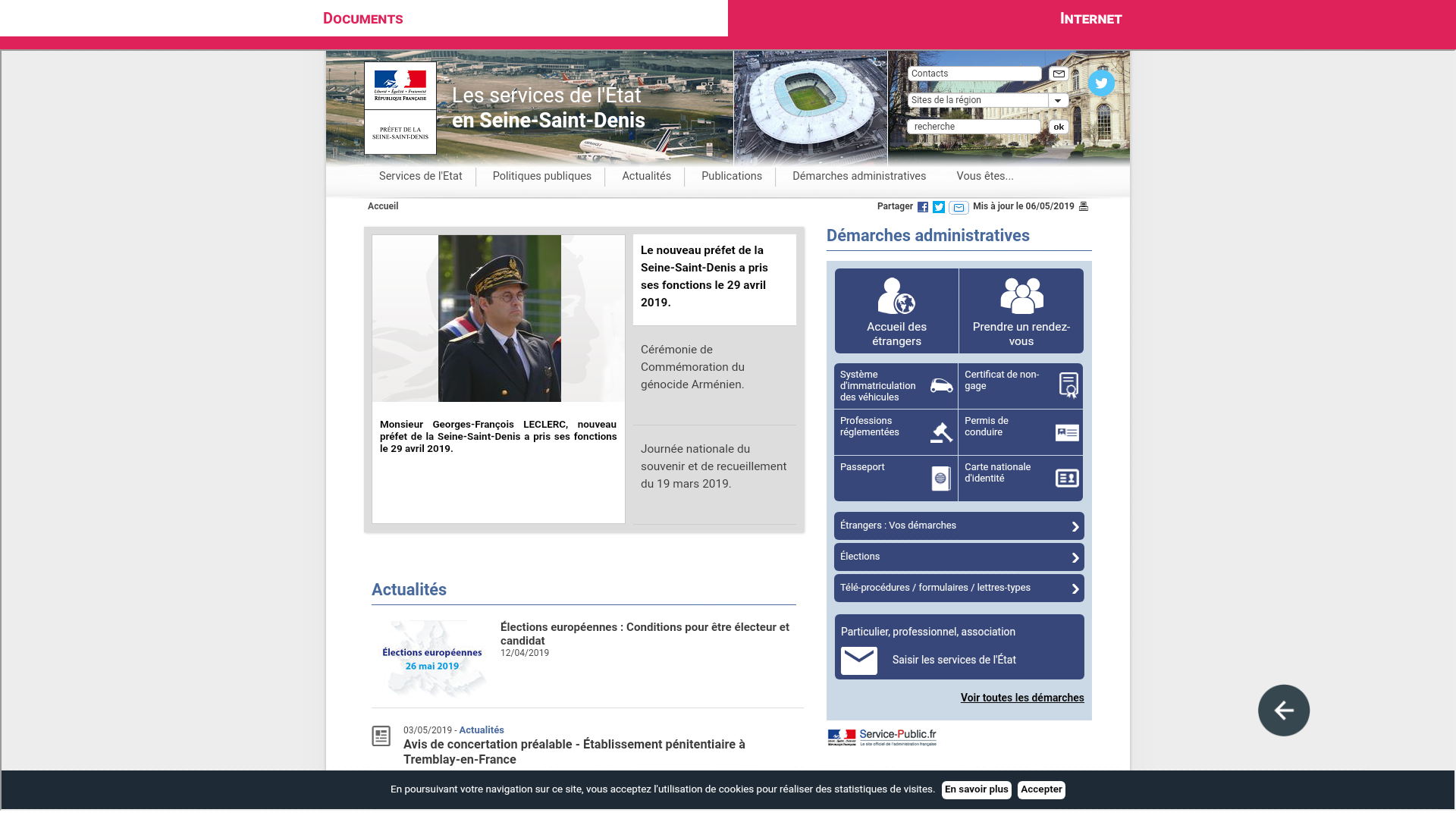Viewport: 1456px width, 819px height.
Task: Click the Service-Public.fr logo
Action: (x=882, y=737)
